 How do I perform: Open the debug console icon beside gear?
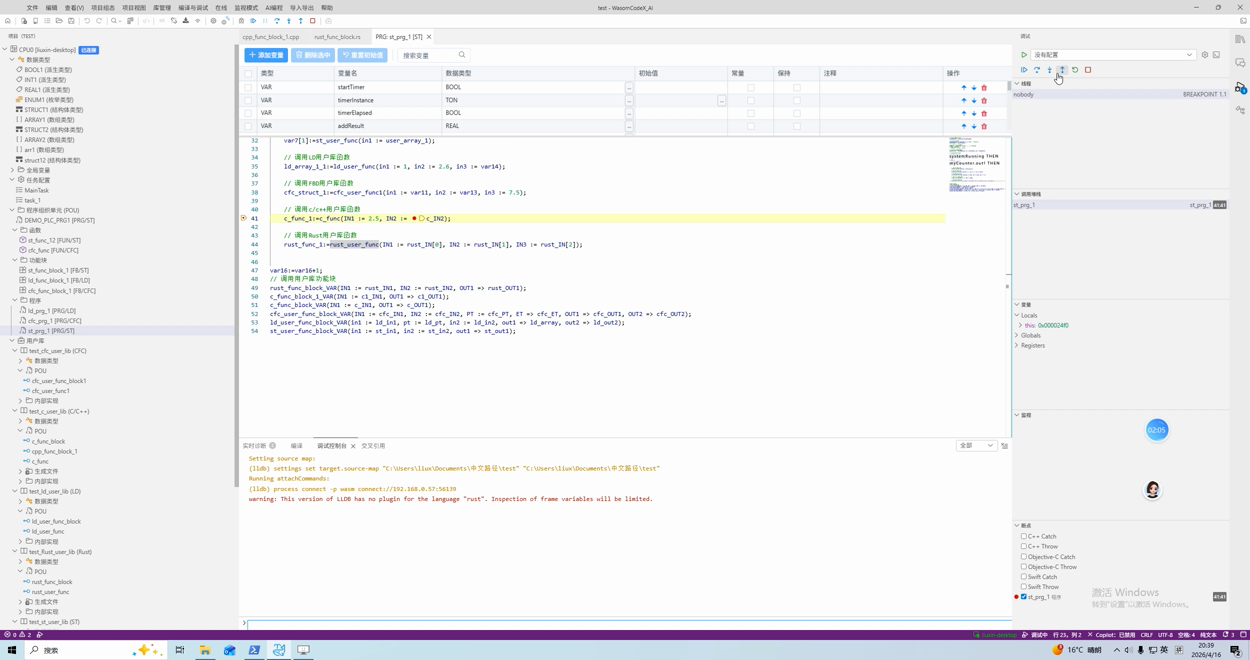click(x=1217, y=55)
